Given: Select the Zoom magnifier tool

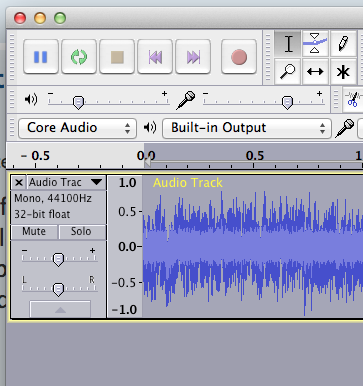Looking at the screenshot, I should (288, 71).
